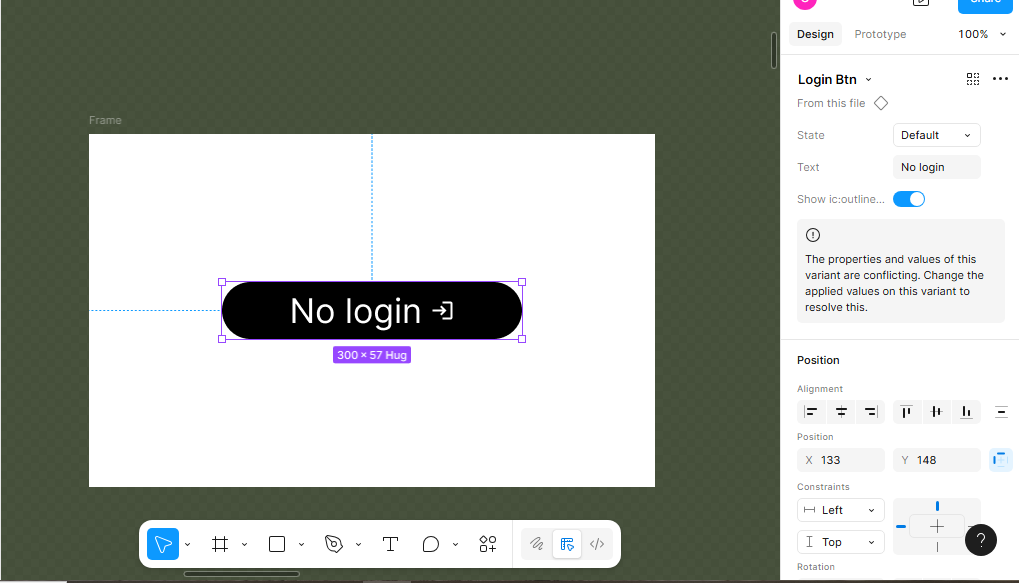The image size is (1019, 583).
Task: Click the top constraint marker in widget
Action: tap(937, 506)
